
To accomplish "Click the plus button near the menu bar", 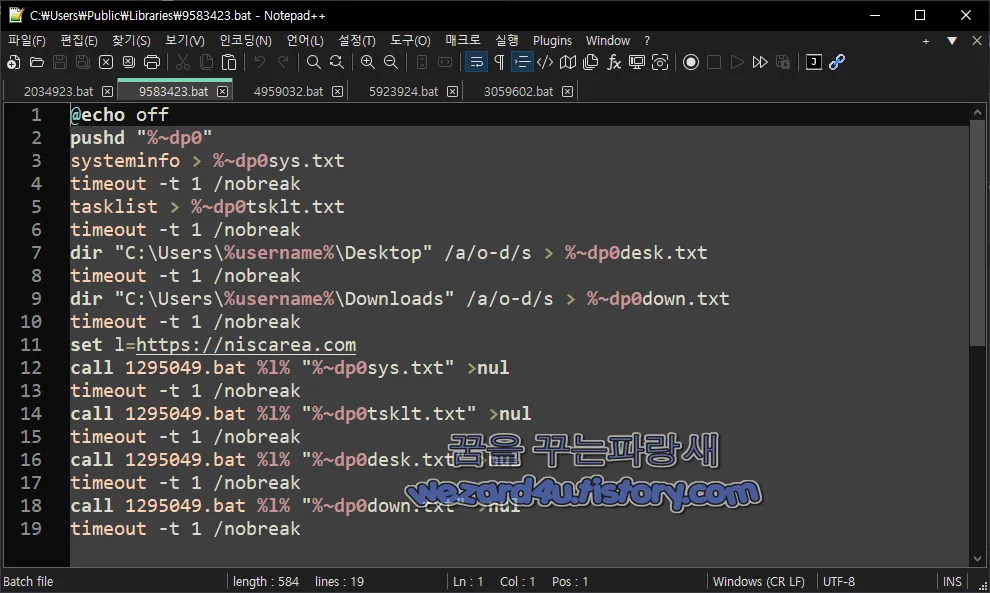I will coord(926,41).
